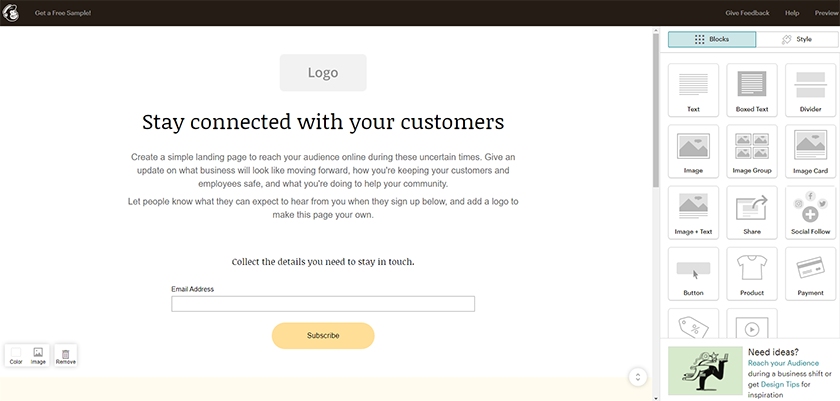Image resolution: width=840 pixels, height=401 pixels.
Task: Click the Email Address input field
Action: click(323, 304)
